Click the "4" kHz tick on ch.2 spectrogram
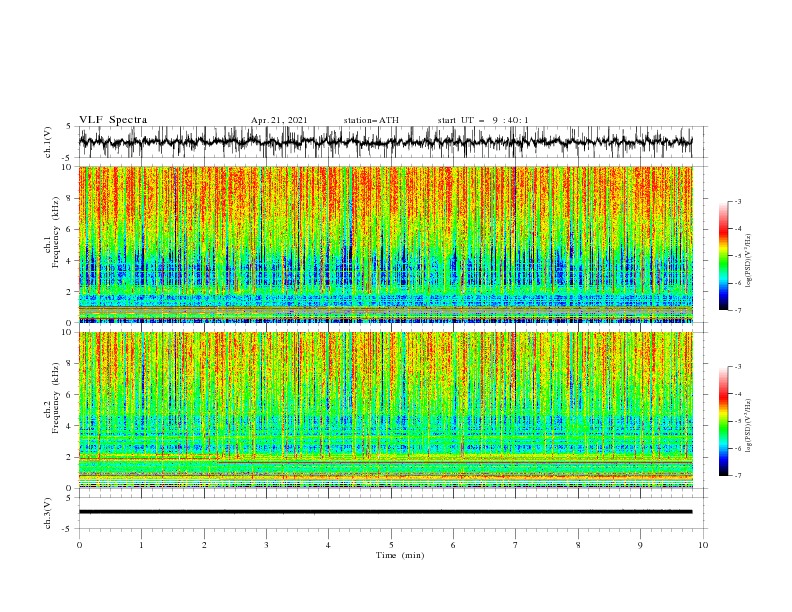792x612 pixels. coord(69,426)
